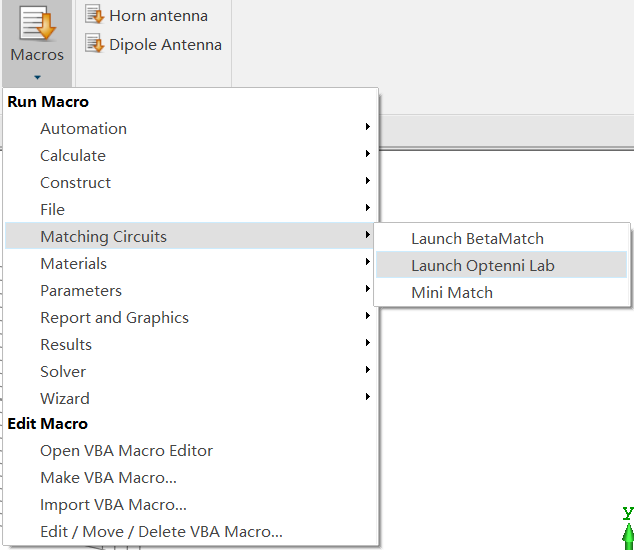
Task: Run the Dipole Antenna macro icon
Action: click(95, 44)
